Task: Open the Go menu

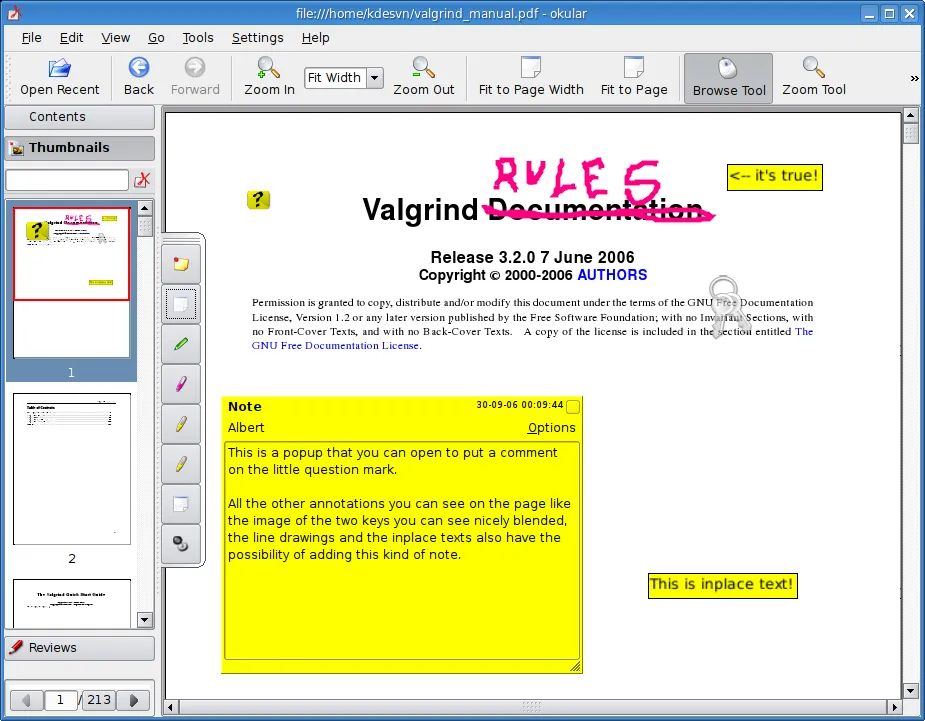Action: (156, 38)
